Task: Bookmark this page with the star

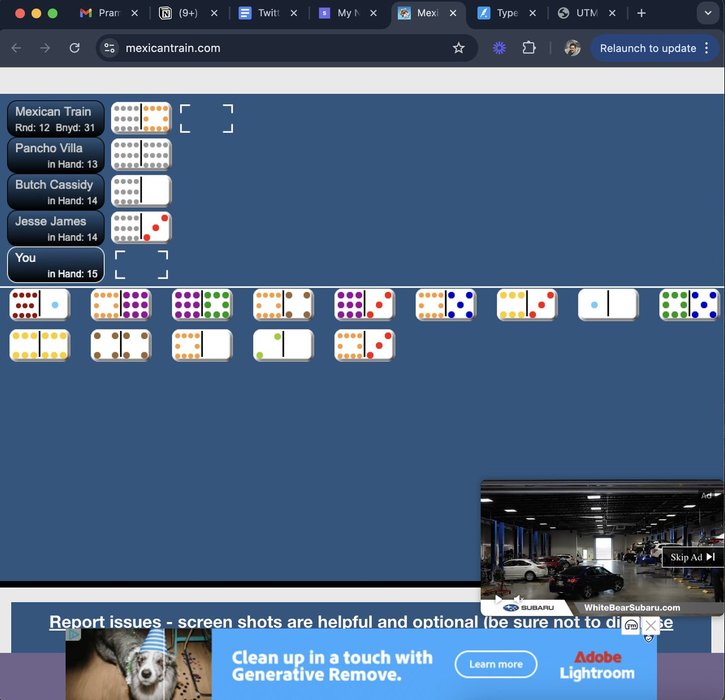Action: [x=458, y=48]
